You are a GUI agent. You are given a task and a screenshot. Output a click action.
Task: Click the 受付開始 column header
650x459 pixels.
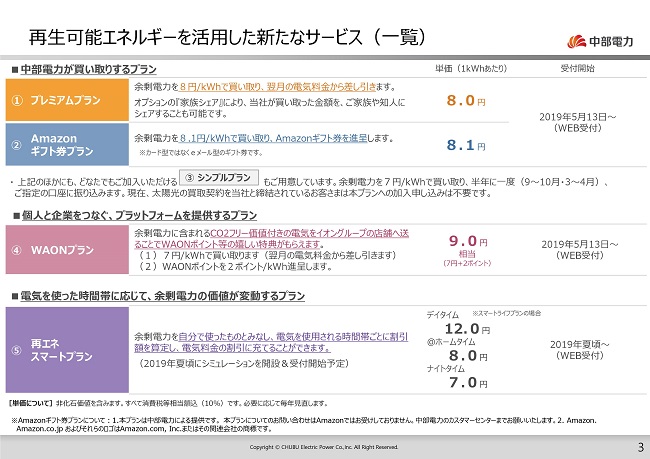[577, 68]
